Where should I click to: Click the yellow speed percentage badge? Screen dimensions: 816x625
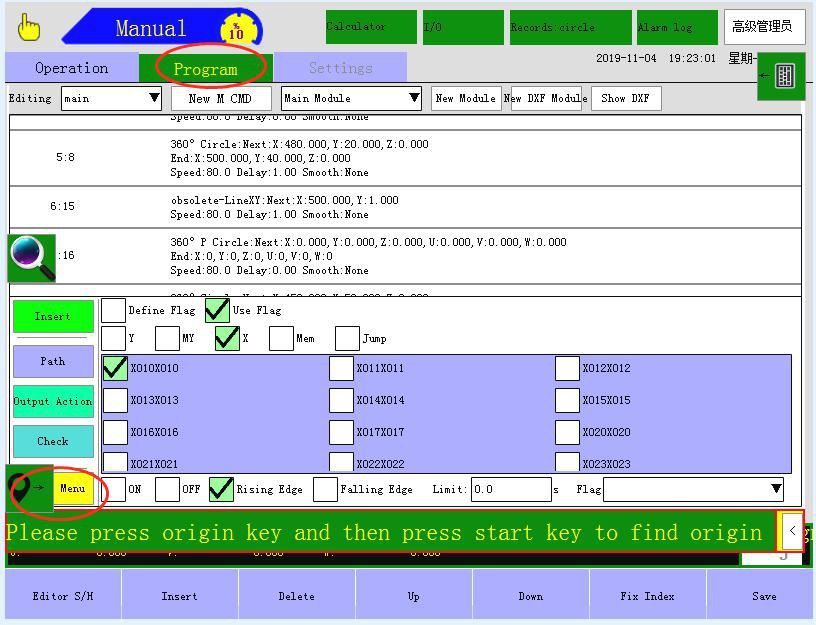click(x=237, y=29)
